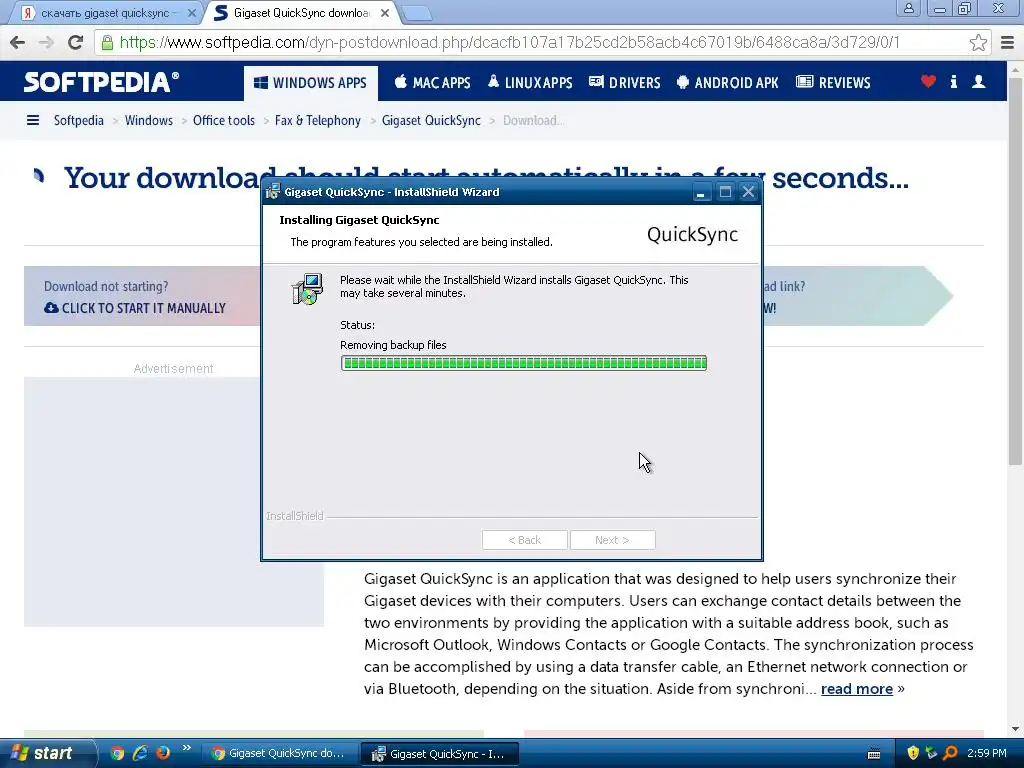Close the Yandex search tab

pyautogui.click(x=191, y=12)
